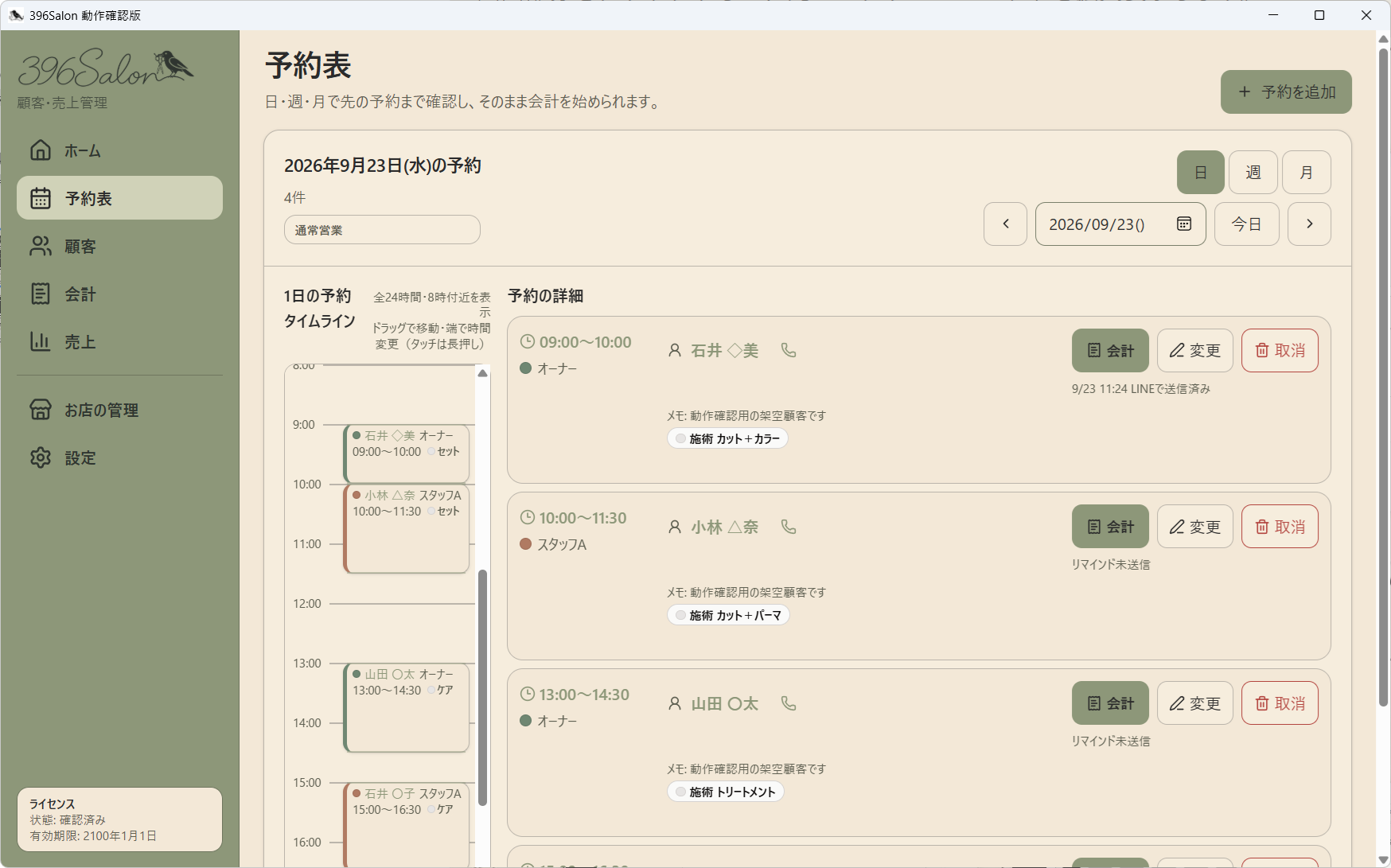Viewport: 1391px width, 868px height.
Task: Open the calendar date picker icon
Action: coord(1184,224)
